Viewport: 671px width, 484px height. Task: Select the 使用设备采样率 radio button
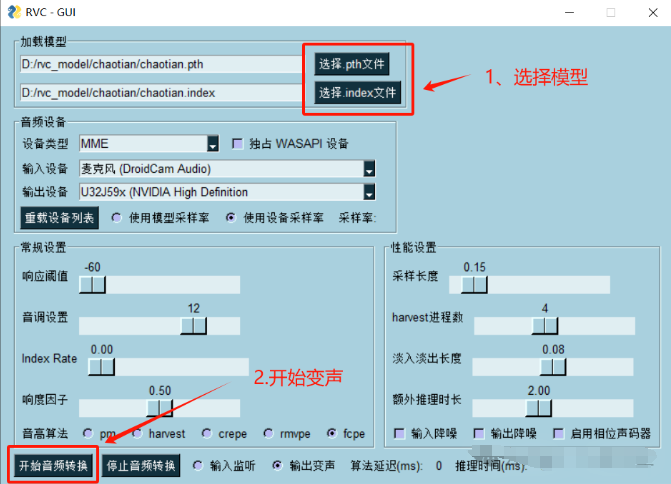[x=231, y=218]
